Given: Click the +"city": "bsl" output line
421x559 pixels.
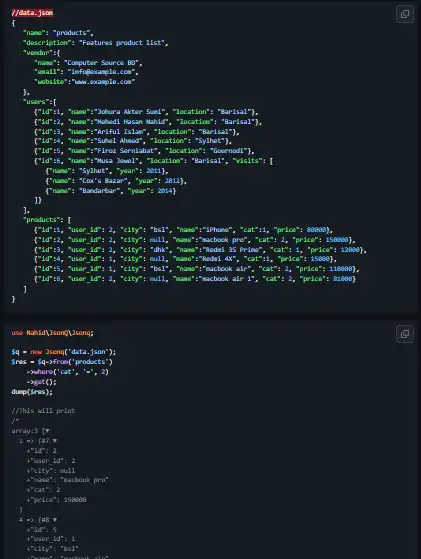Looking at the screenshot, I should [52, 548].
